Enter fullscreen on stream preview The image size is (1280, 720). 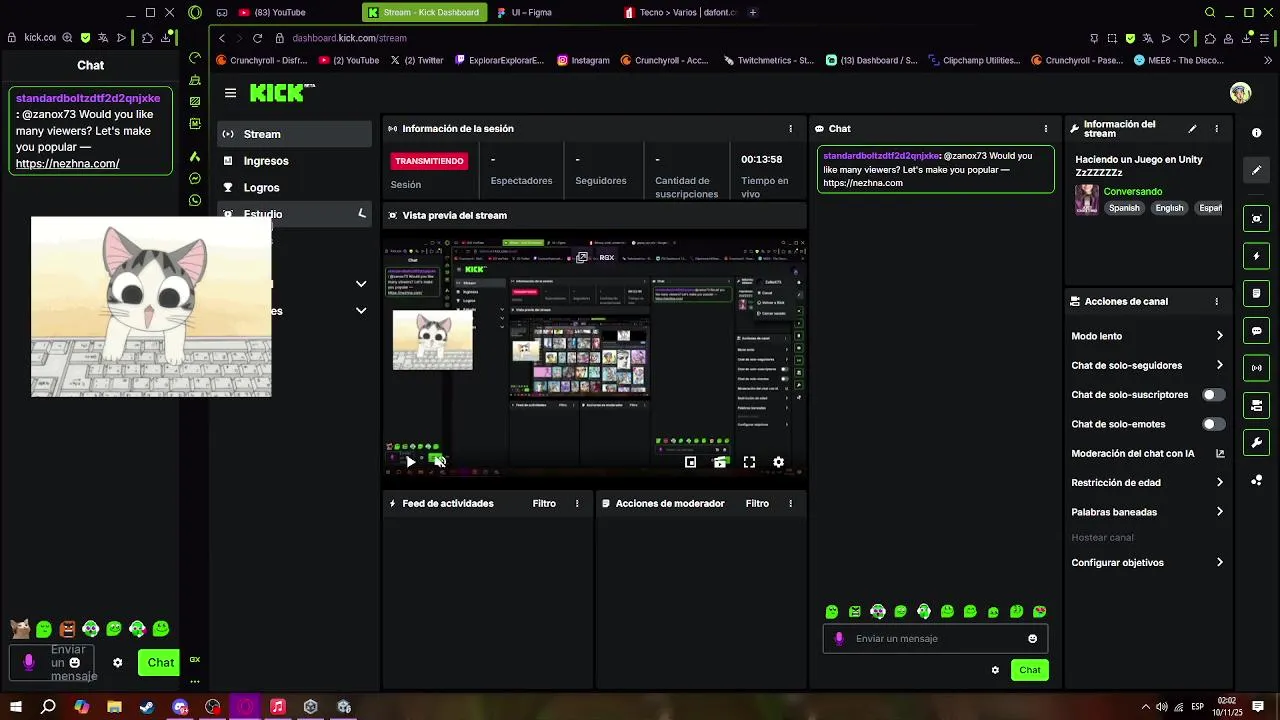click(x=749, y=462)
